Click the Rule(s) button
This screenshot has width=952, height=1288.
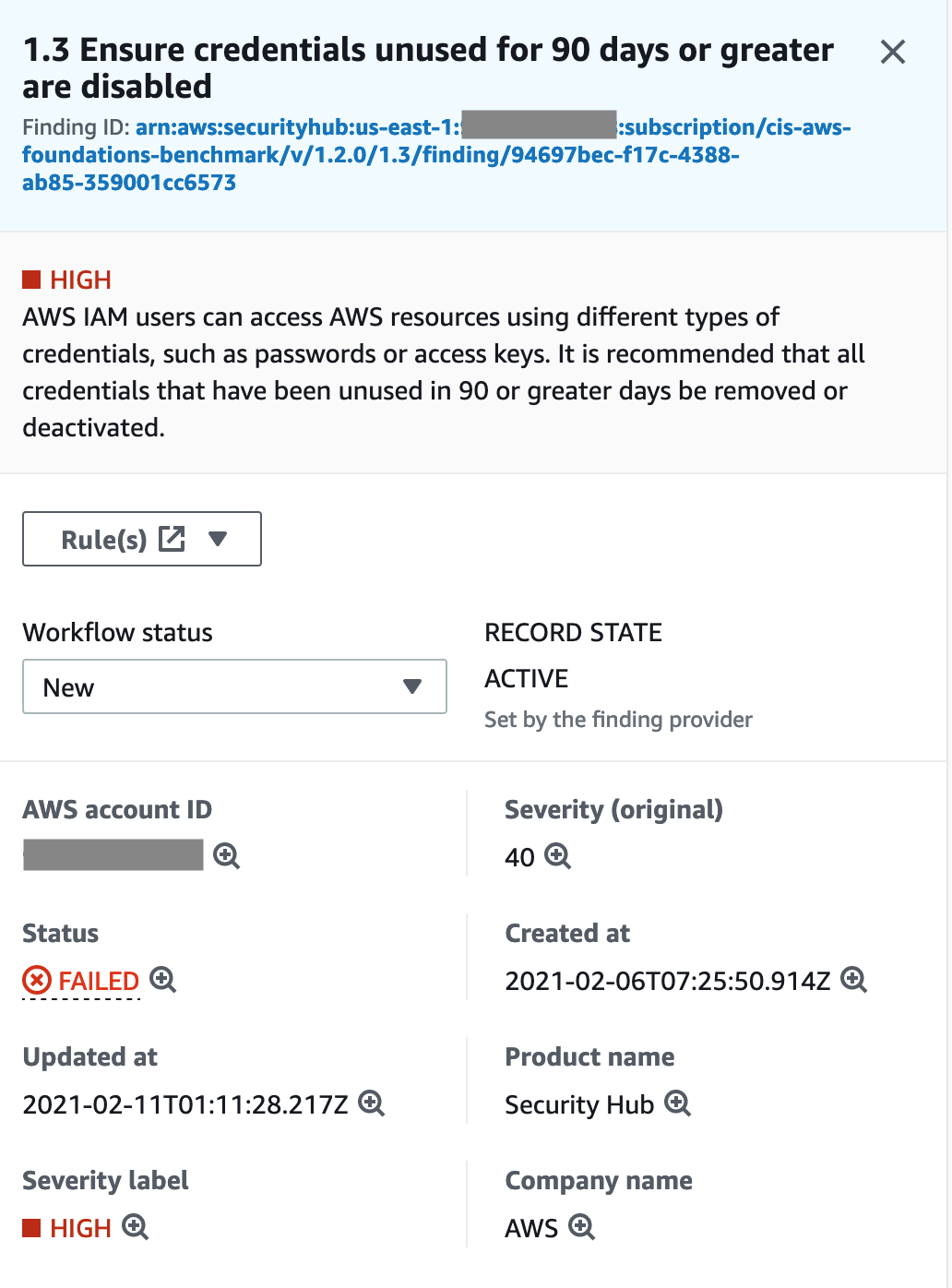point(101,538)
